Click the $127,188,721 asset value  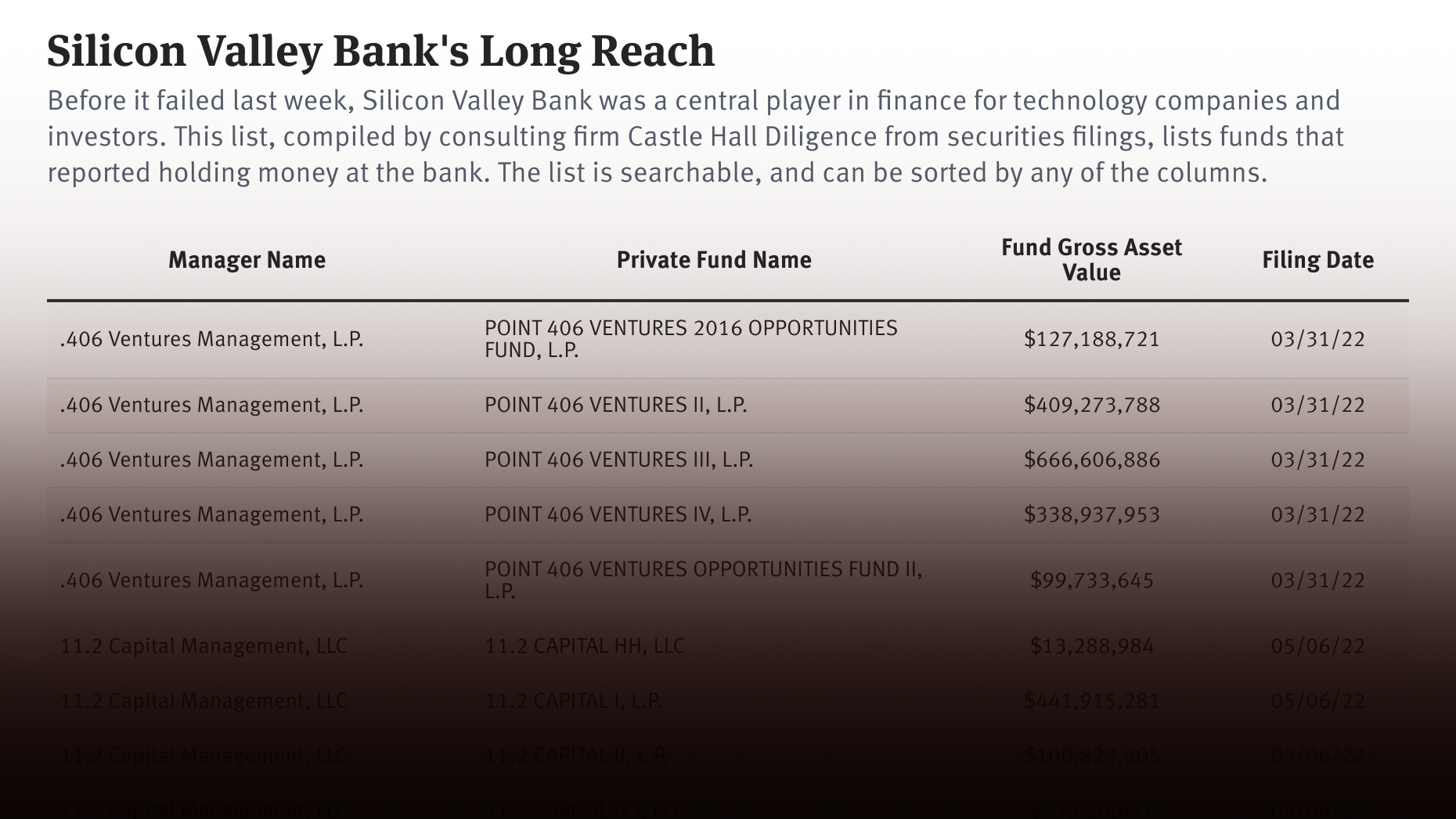coord(1091,339)
